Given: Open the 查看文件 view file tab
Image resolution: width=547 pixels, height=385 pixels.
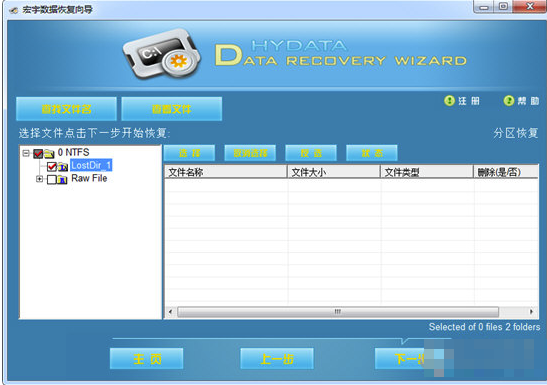Looking at the screenshot, I should click(x=172, y=109).
